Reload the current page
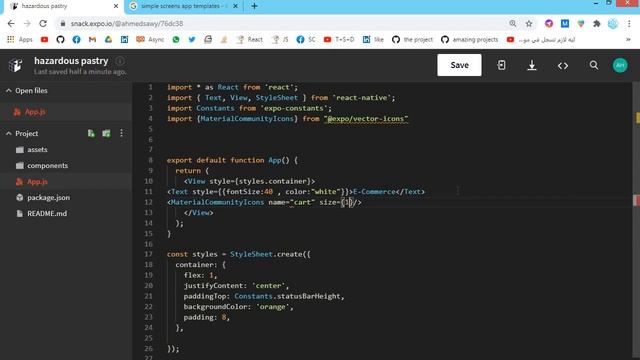Viewport: 640px width, 360px height. [x=43, y=24]
